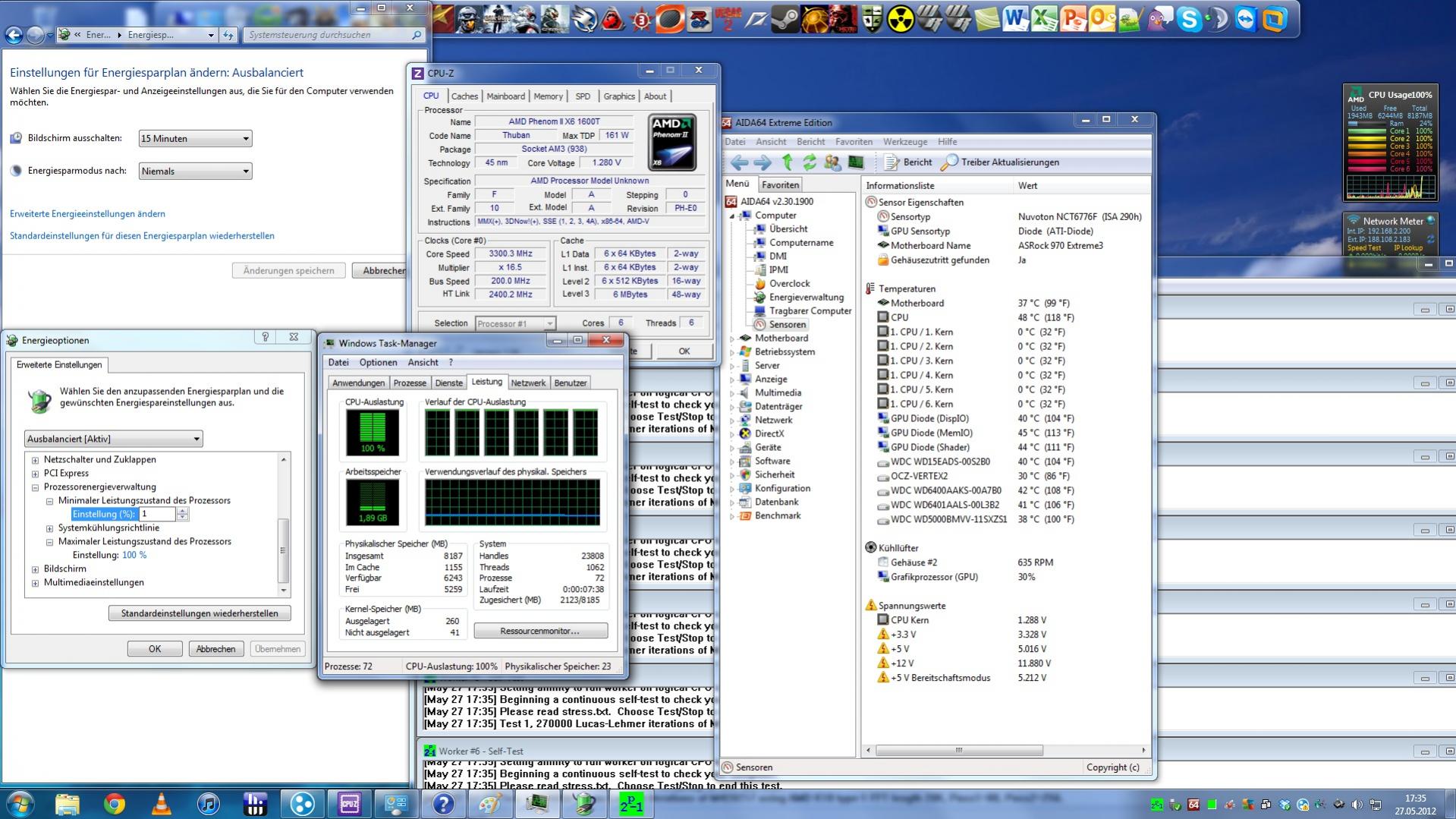Click the CPU-Z icon in the taskbar

point(349,804)
